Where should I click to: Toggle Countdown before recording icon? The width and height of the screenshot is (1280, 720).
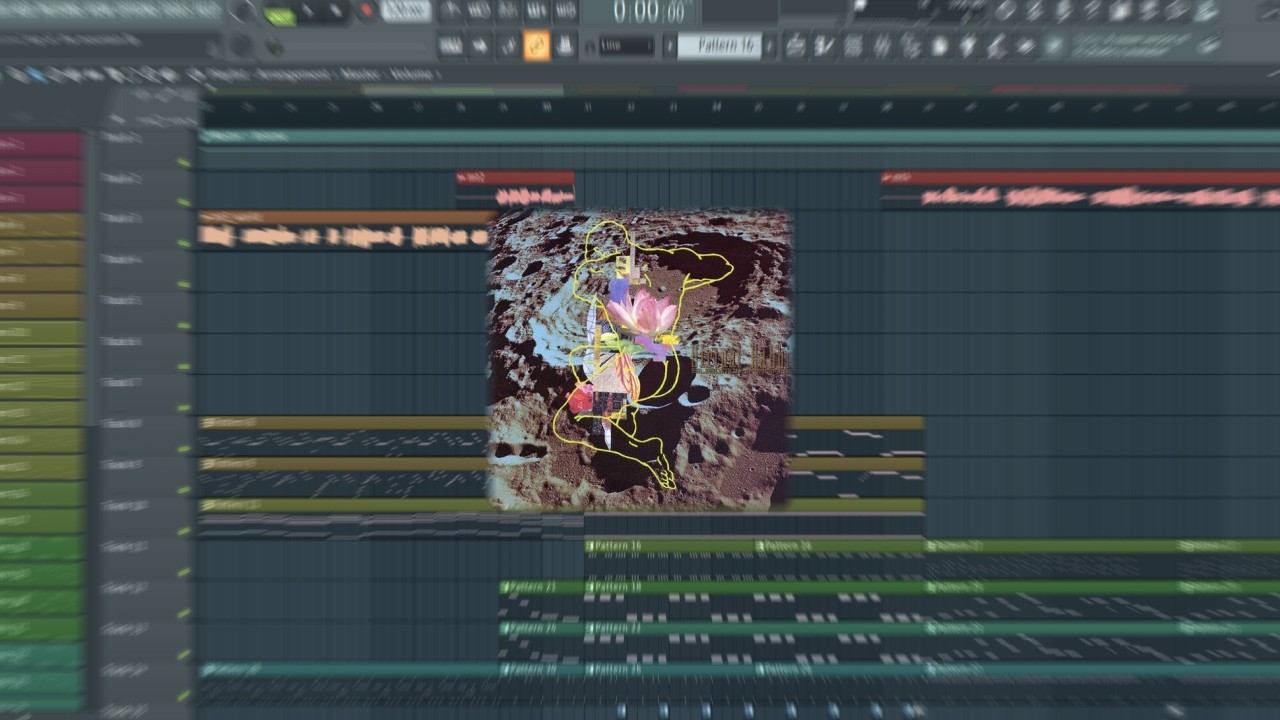click(508, 11)
